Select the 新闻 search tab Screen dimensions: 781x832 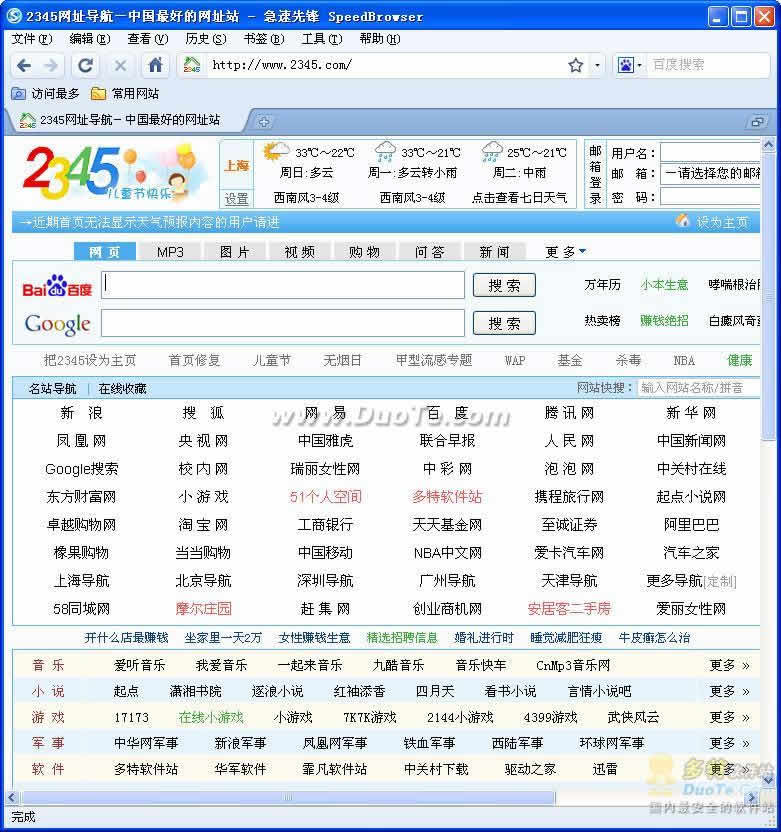click(x=494, y=252)
